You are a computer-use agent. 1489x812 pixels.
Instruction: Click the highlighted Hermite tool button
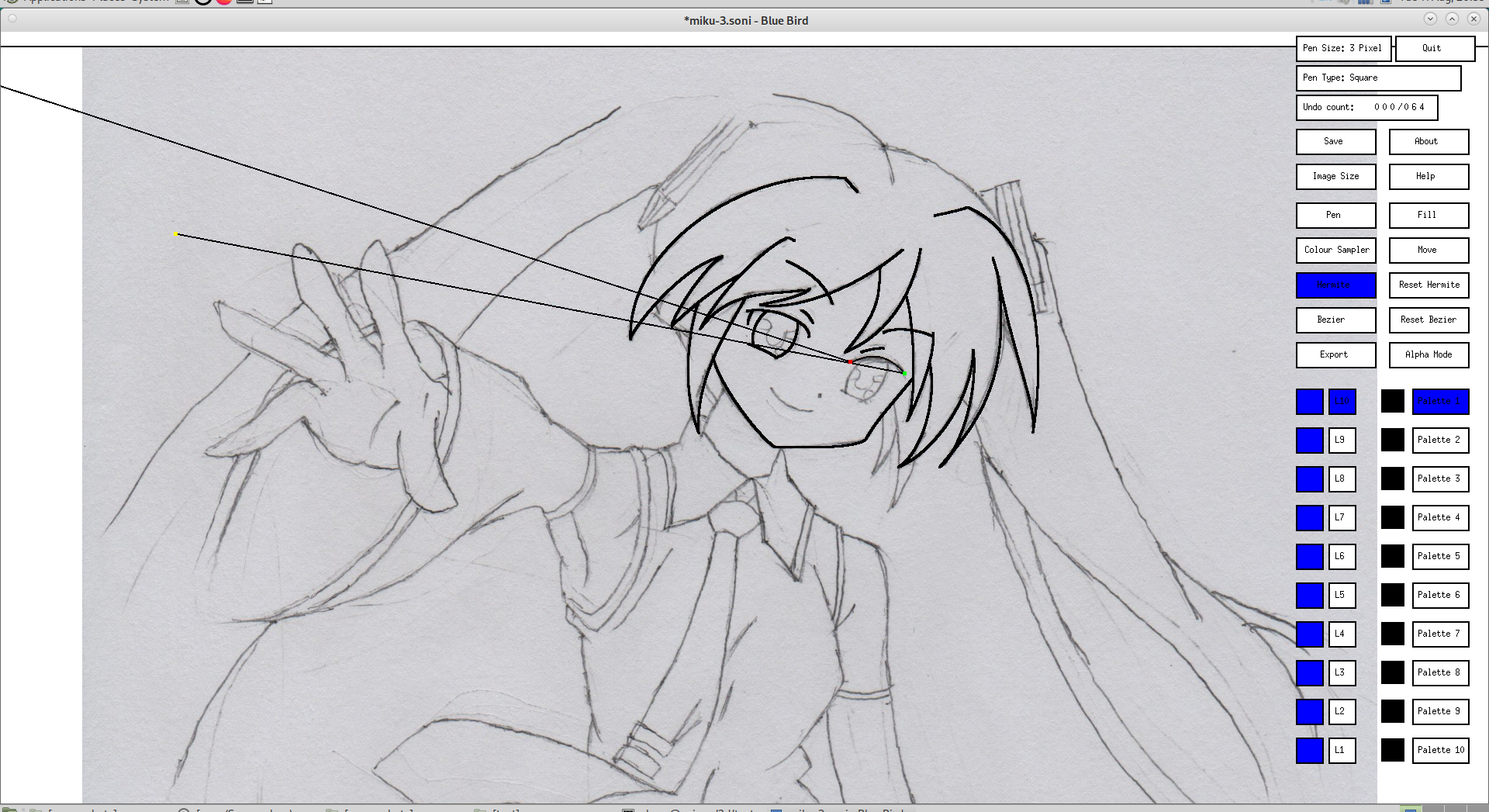tap(1335, 285)
